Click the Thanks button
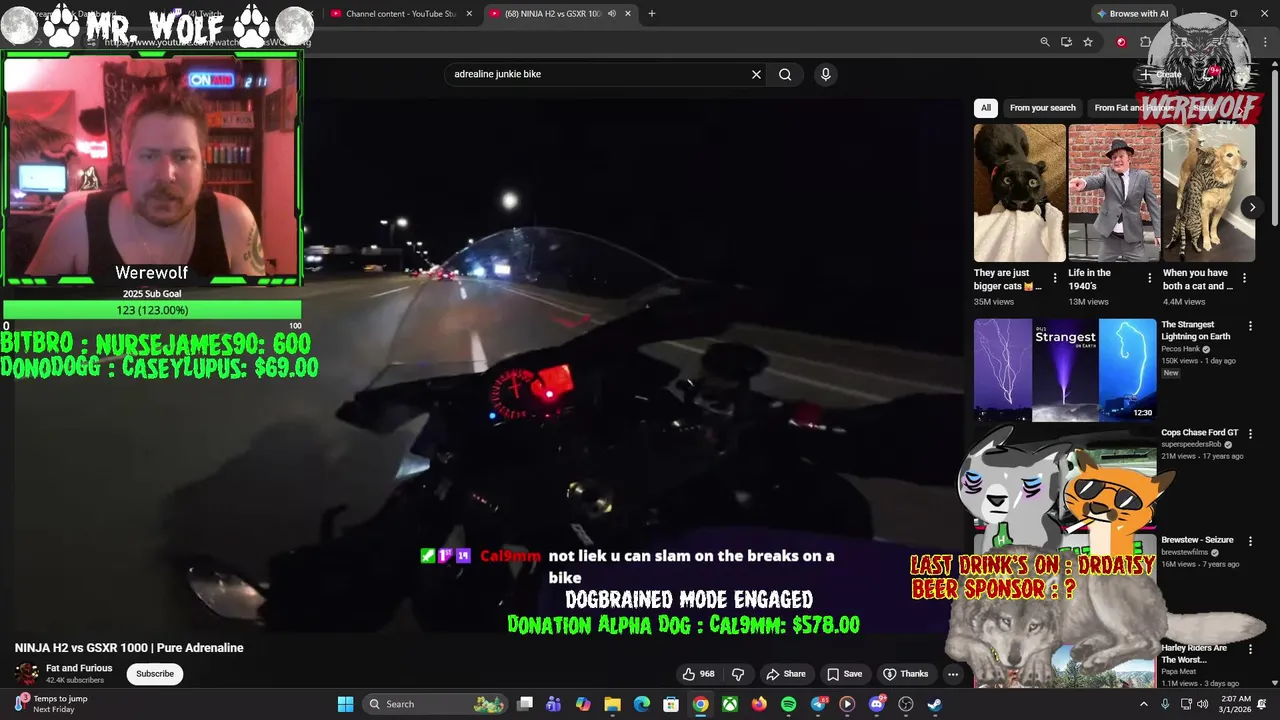1280x720 pixels. 906,674
